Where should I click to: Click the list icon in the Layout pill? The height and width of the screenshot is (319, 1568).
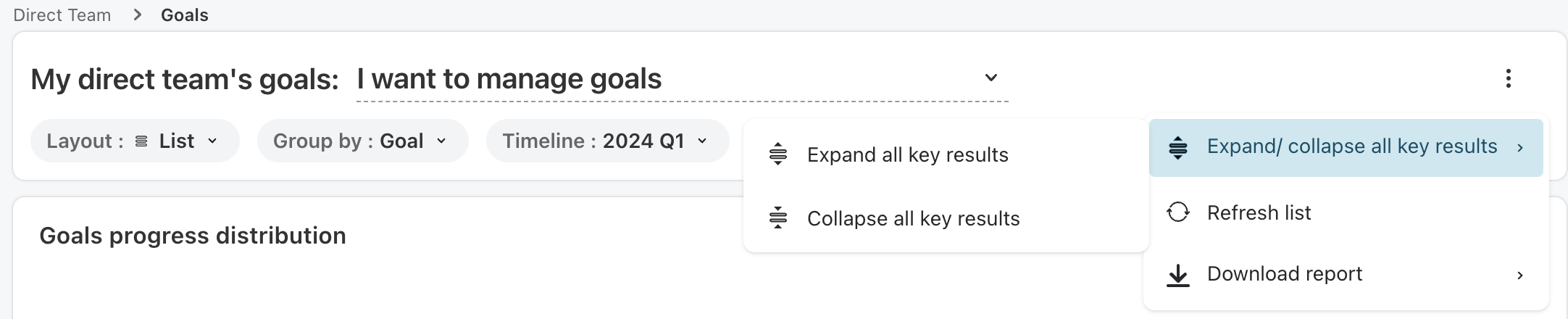coord(142,141)
